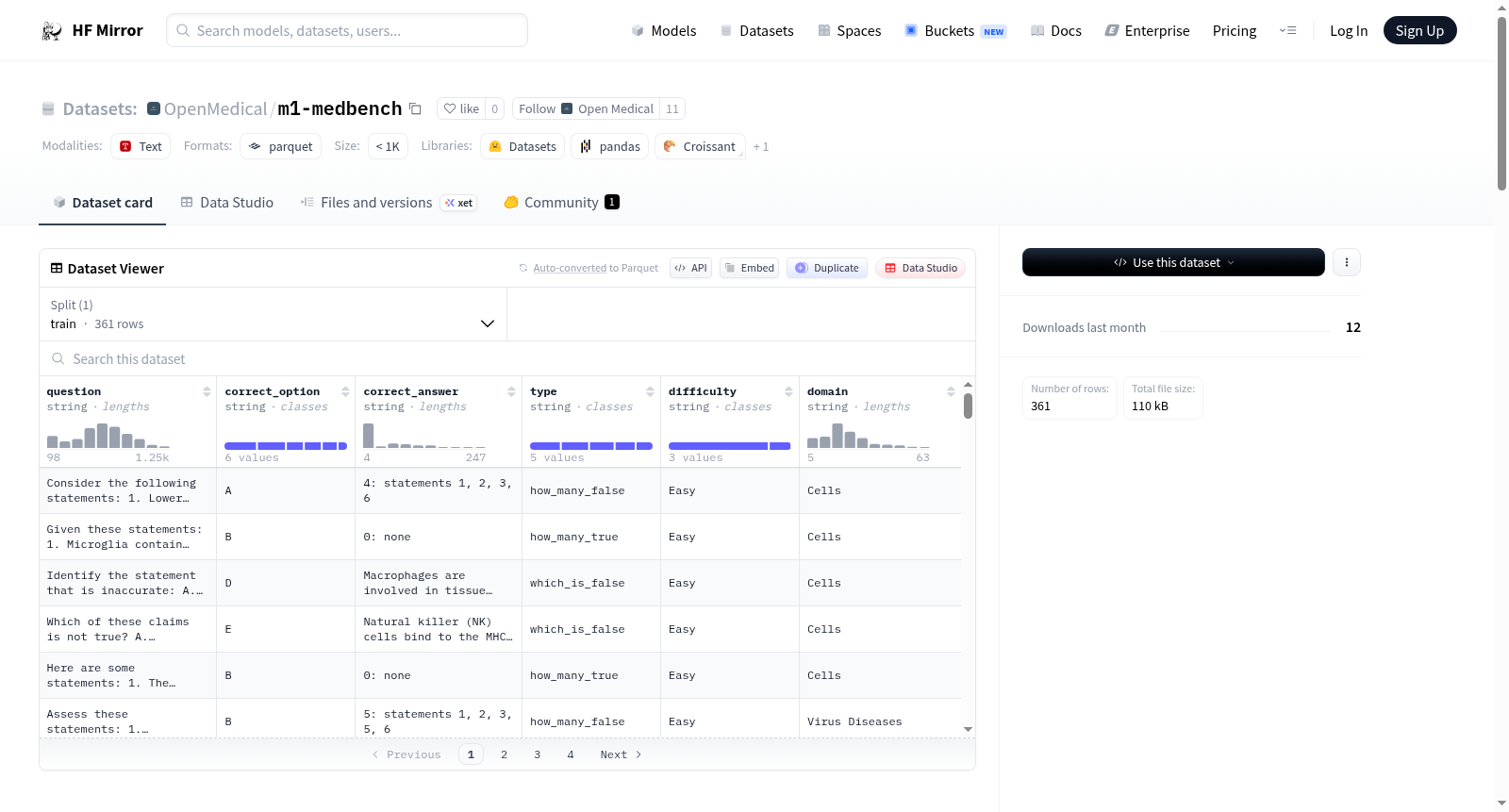Click the Size <1K tag
The width and height of the screenshot is (1509, 812).
coord(388,146)
